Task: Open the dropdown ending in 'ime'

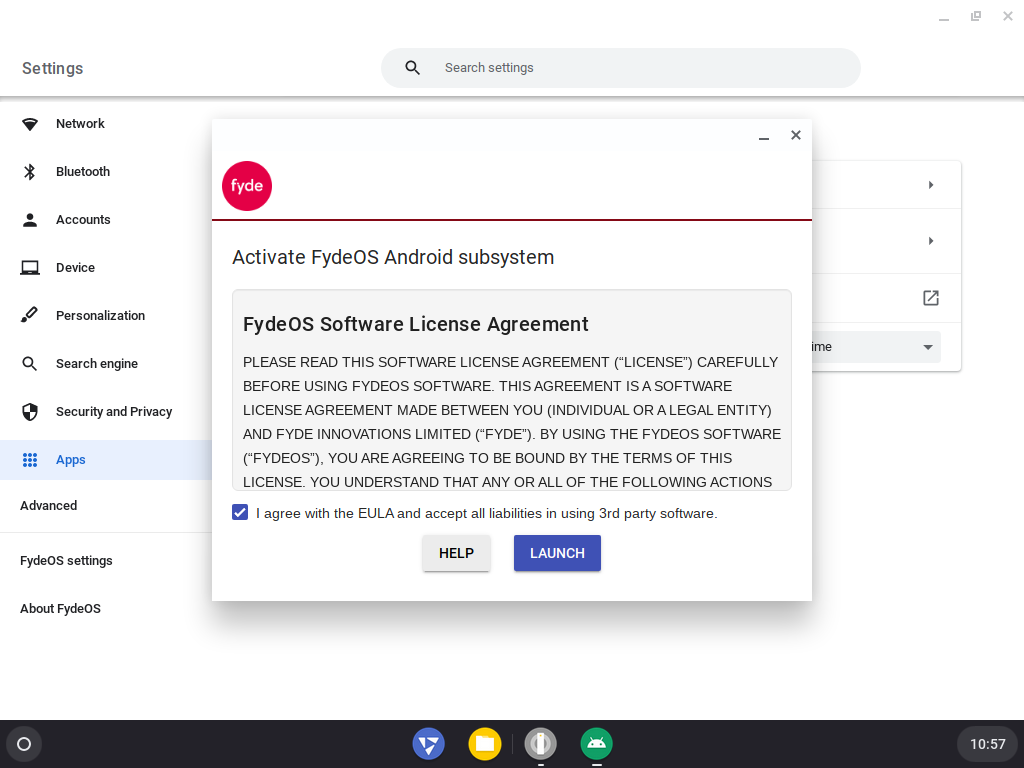Action: (875, 347)
